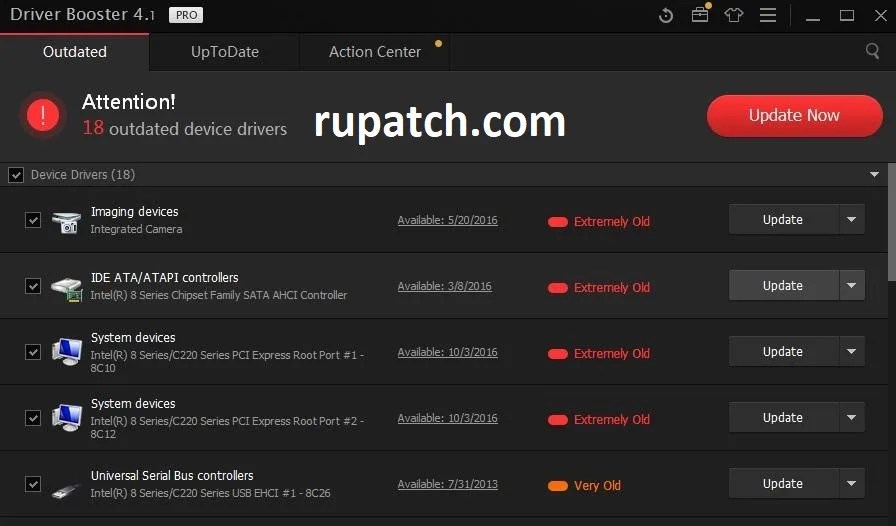Update the Integrated Camera driver
The image size is (896, 526).
point(783,220)
